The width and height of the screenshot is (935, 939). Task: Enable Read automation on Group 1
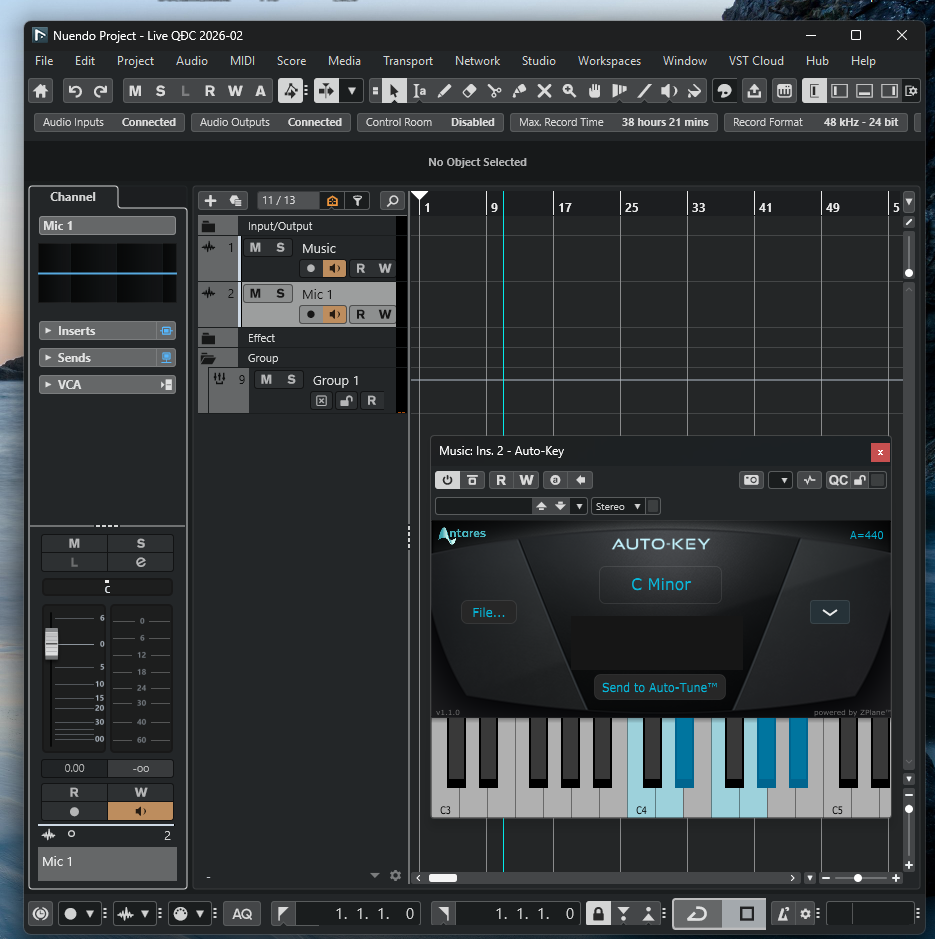pyautogui.click(x=371, y=401)
